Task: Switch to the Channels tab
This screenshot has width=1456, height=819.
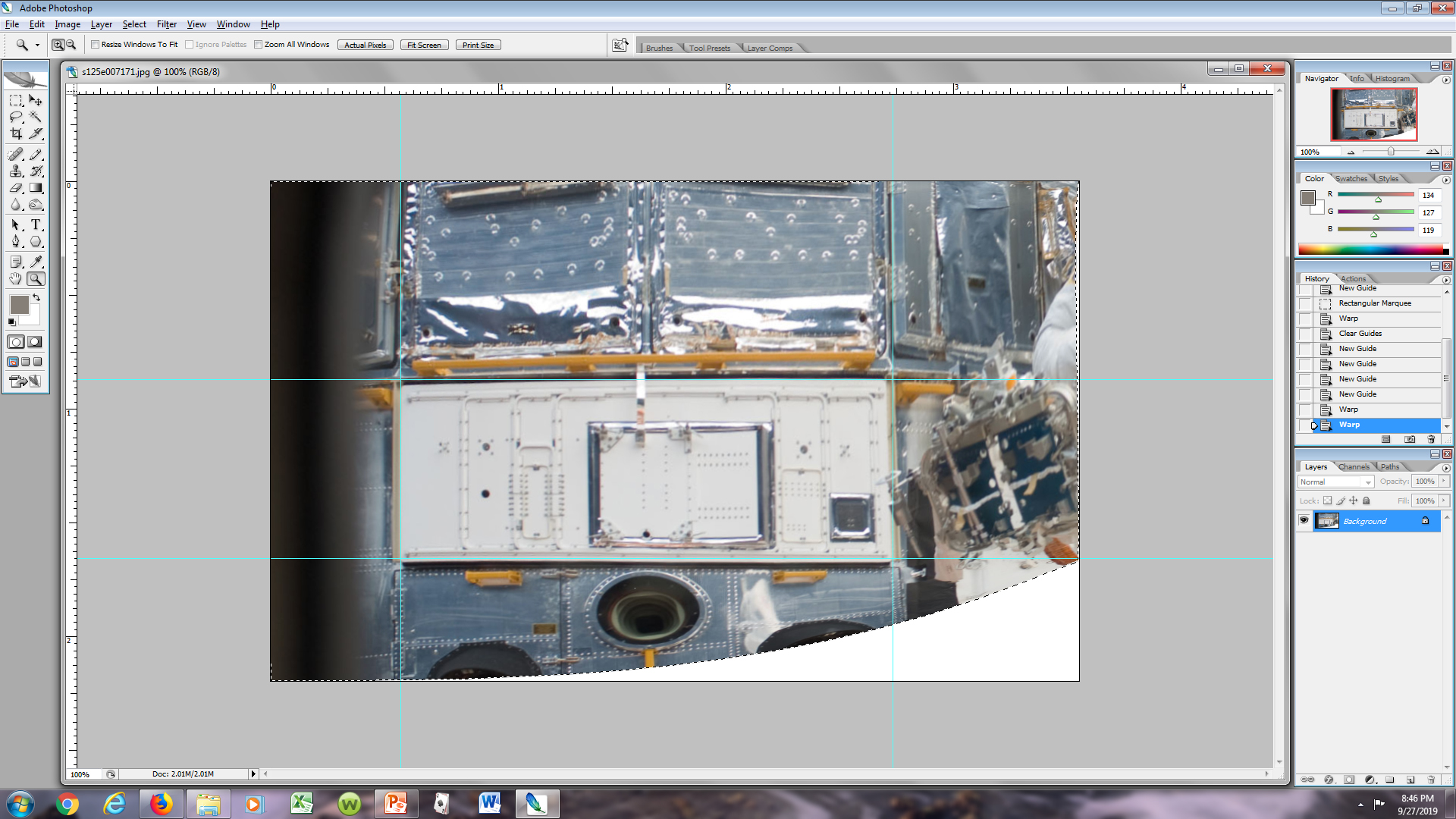Action: coord(1354,467)
